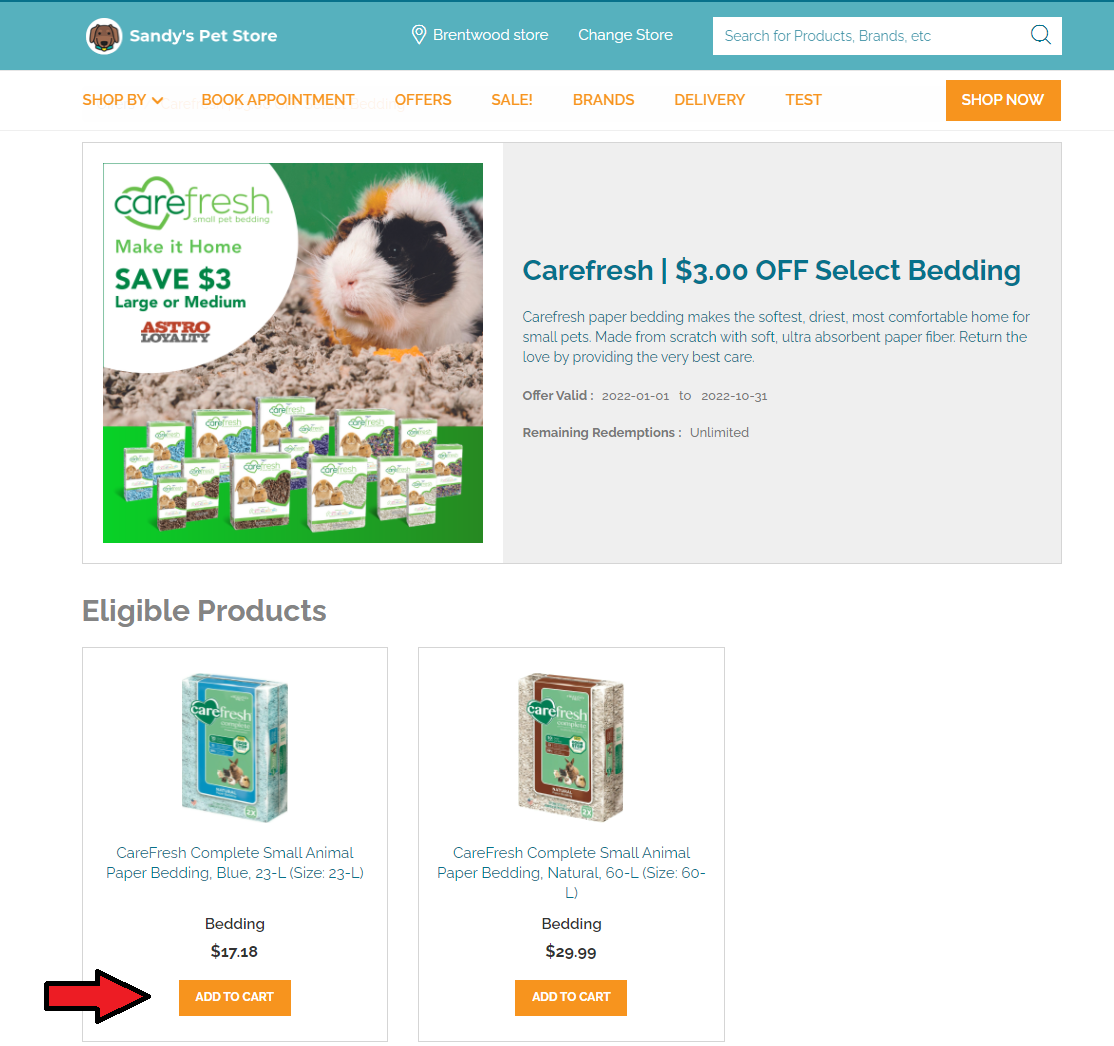
Task: Open the SALE! menu item
Action: [512, 100]
